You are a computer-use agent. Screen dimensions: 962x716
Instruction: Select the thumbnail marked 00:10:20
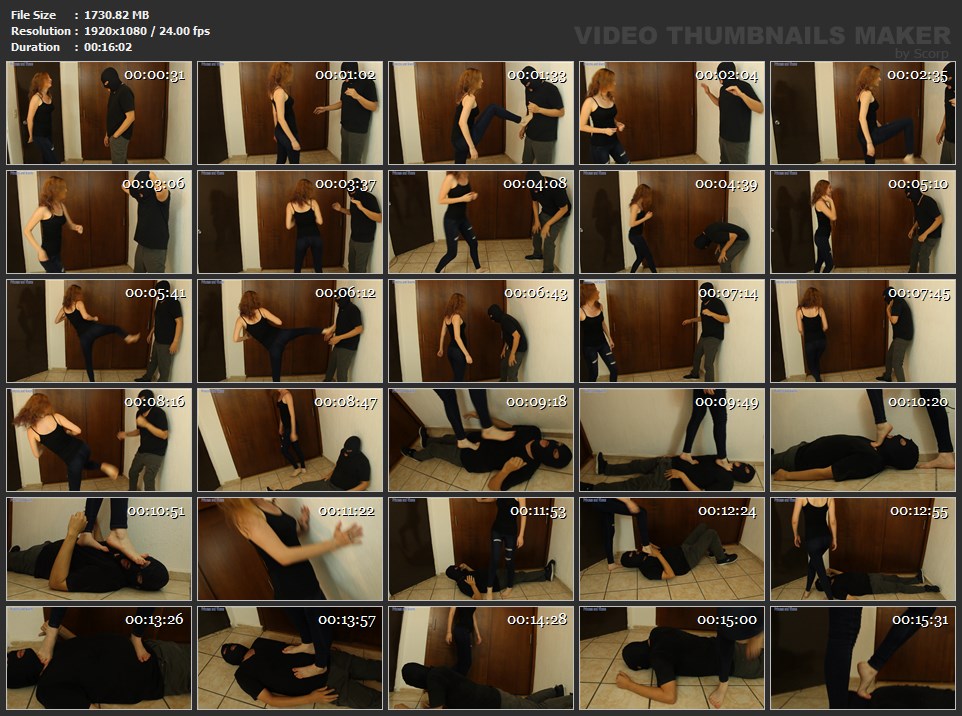(863, 440)
